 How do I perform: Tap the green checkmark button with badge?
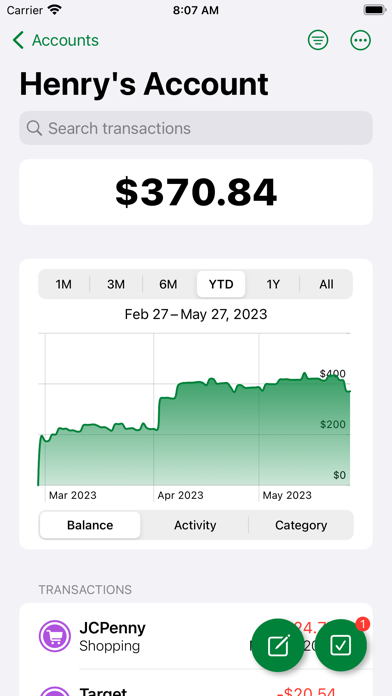(x=341, y=645)
